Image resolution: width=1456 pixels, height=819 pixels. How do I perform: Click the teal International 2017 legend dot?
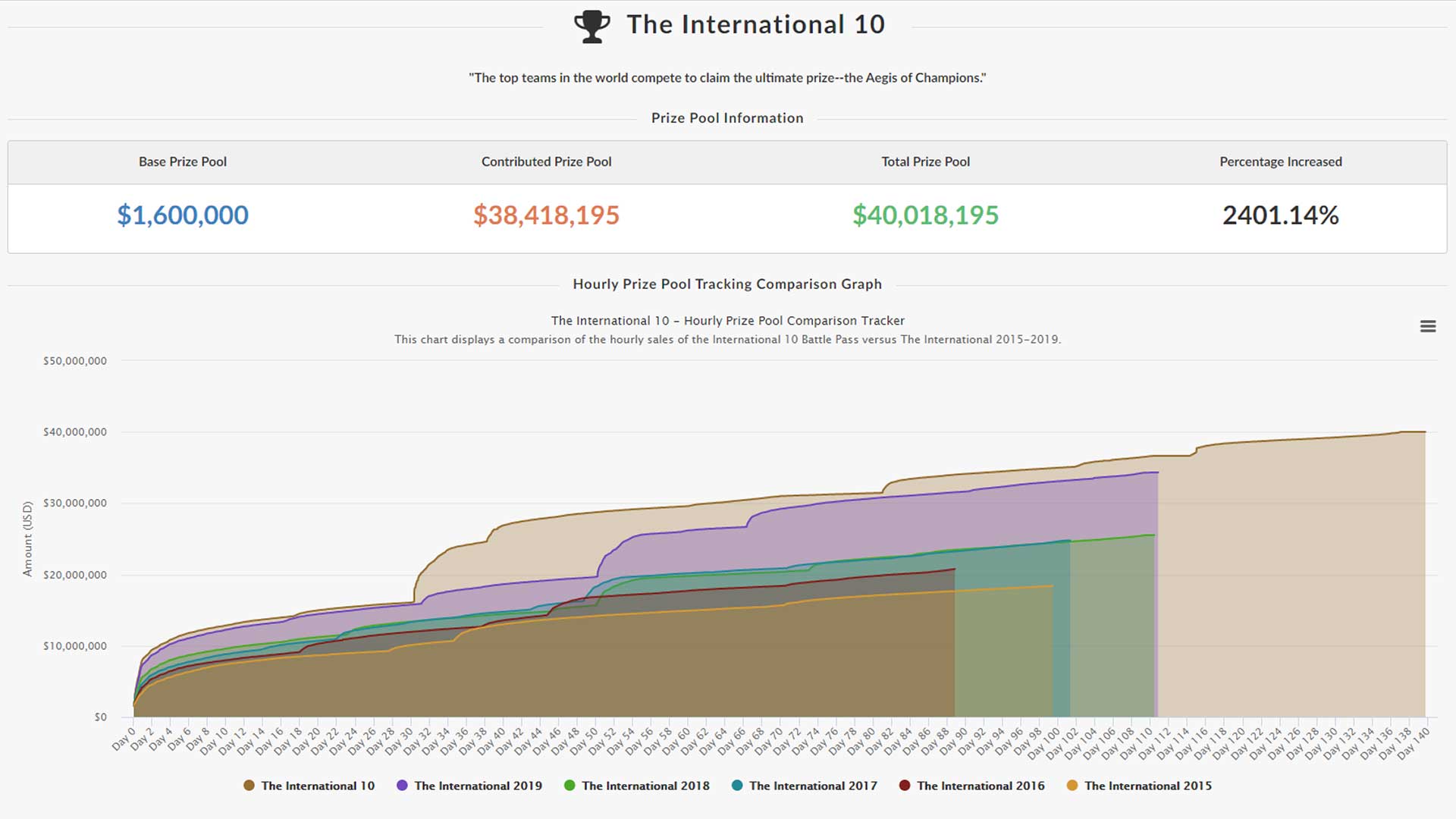737,786
